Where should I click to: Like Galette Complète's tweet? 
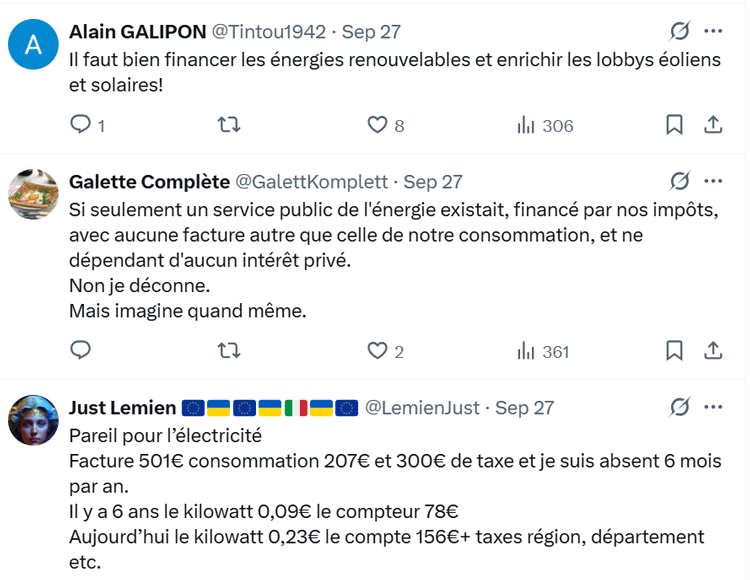tap(377, 351)
